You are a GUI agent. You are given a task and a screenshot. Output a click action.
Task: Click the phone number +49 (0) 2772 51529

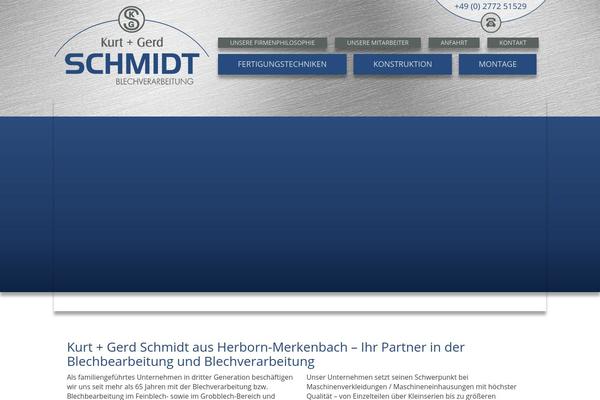(x=491, y=6)
